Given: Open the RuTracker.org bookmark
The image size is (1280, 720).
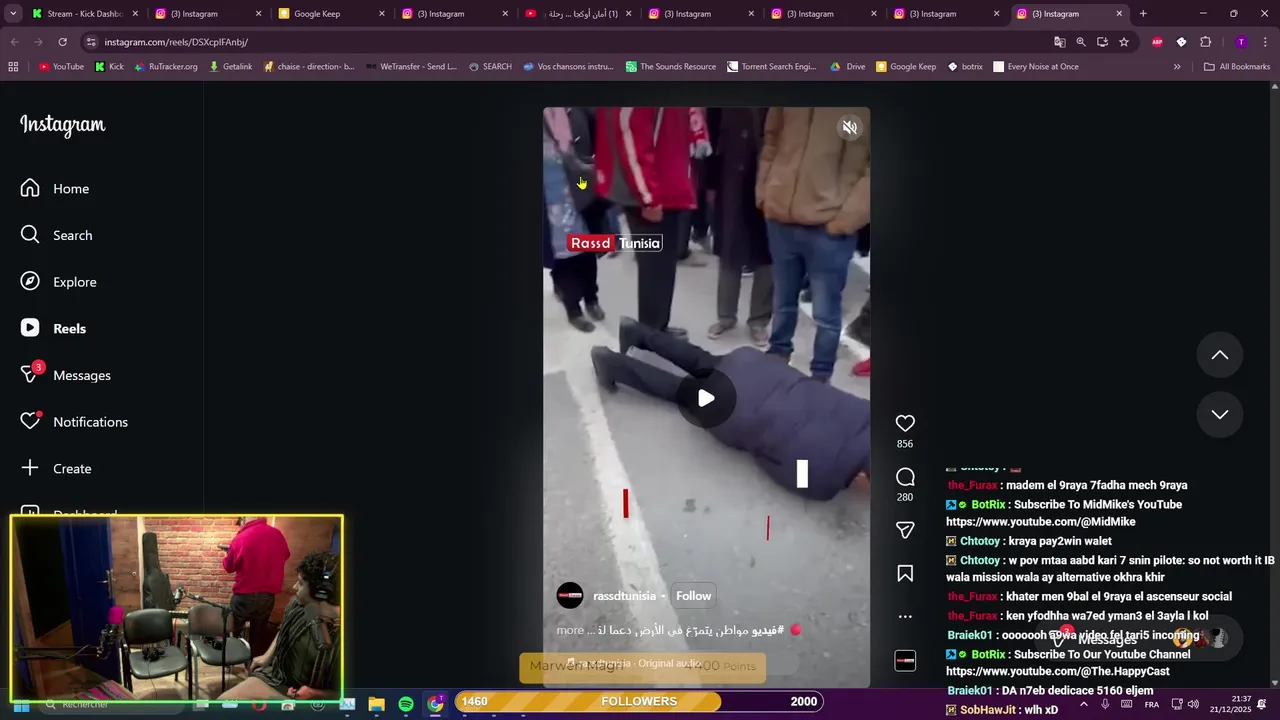Looking at the screenshot, I should (166, 67).
